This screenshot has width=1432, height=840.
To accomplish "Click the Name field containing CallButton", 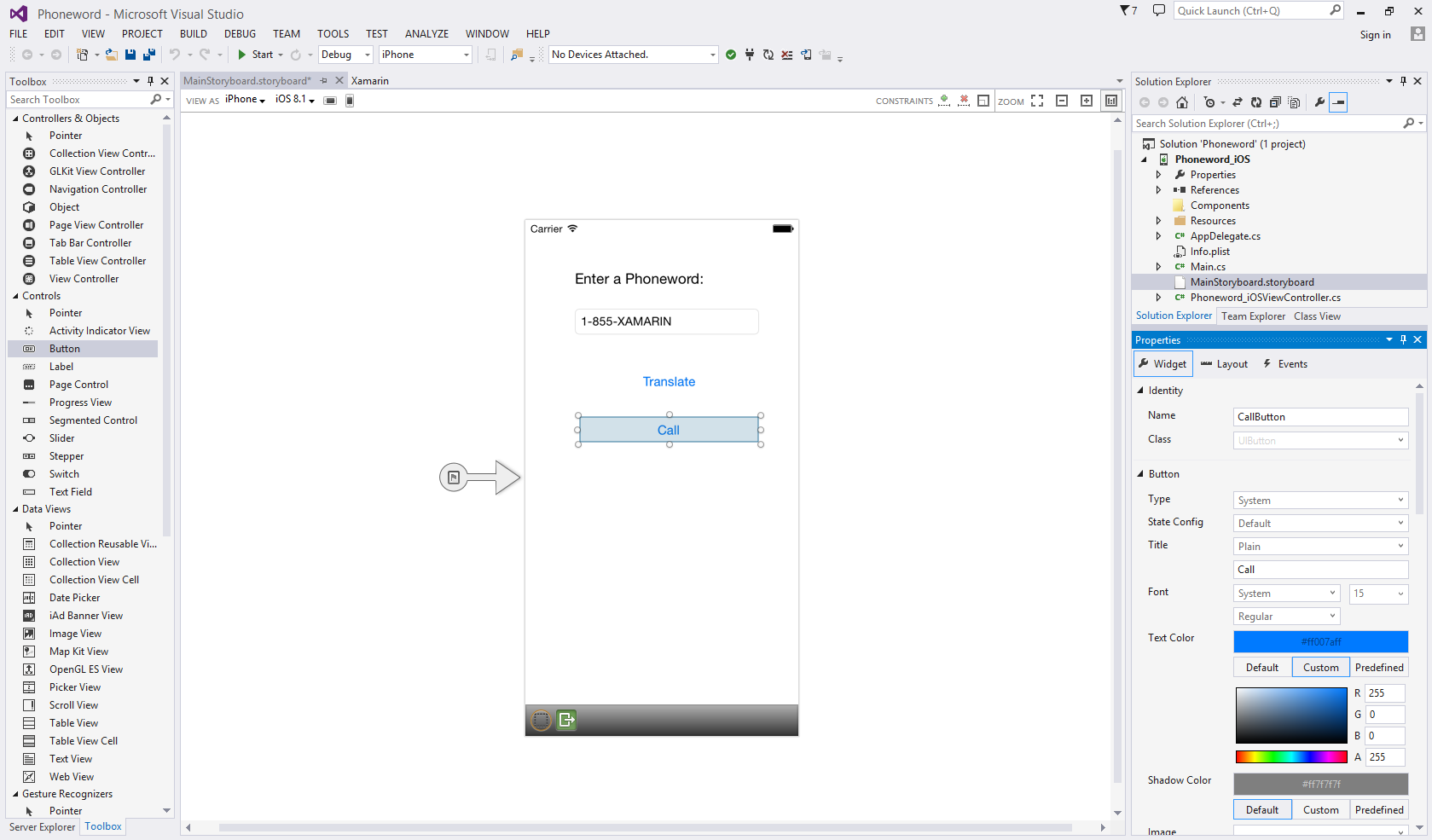I will (x=1320, y=417).
